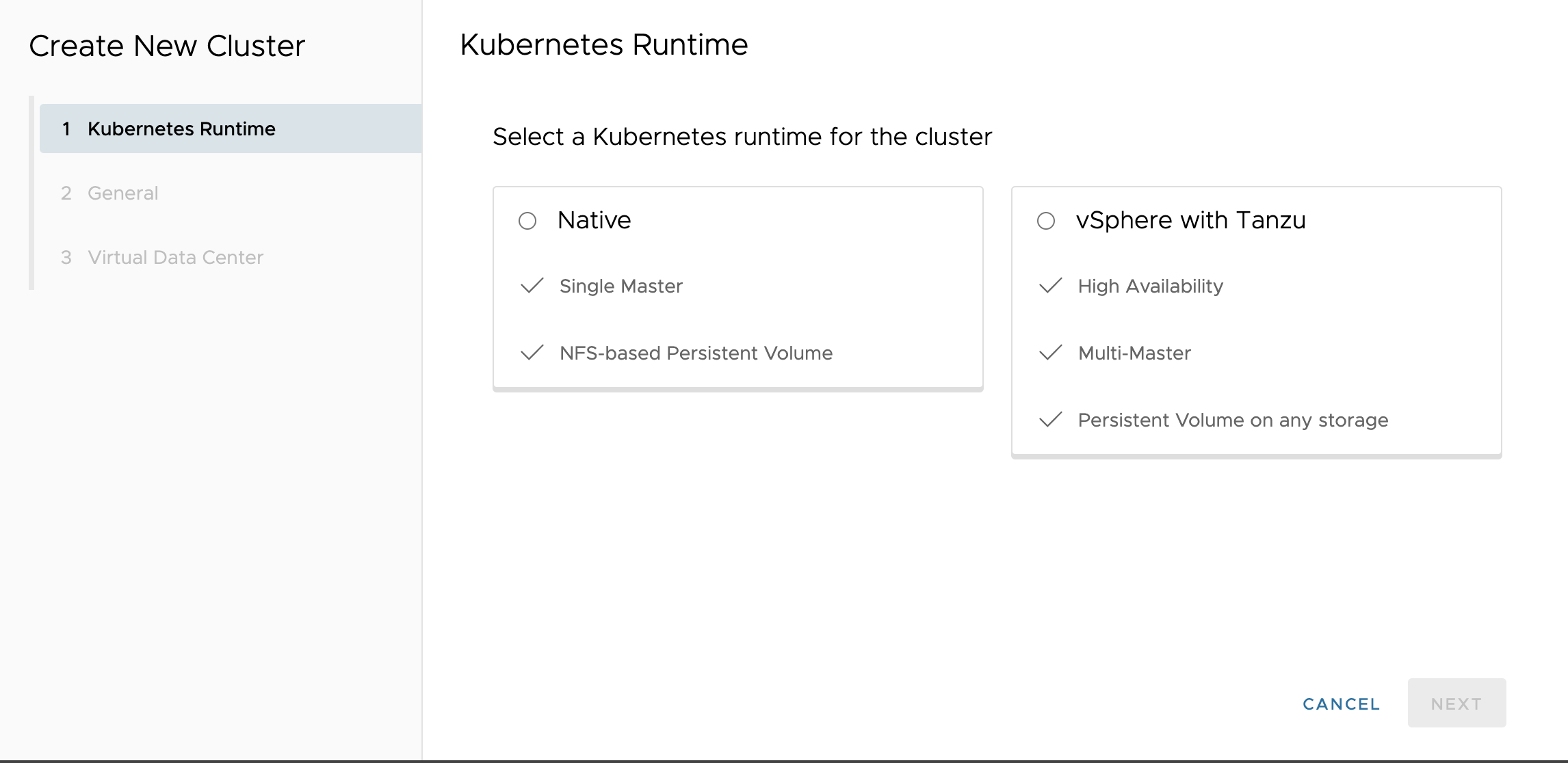Image resolution: width=1568 pixels, height=763 pixels.
Task: Click the Single Master feature text
Action: [620, 286]
